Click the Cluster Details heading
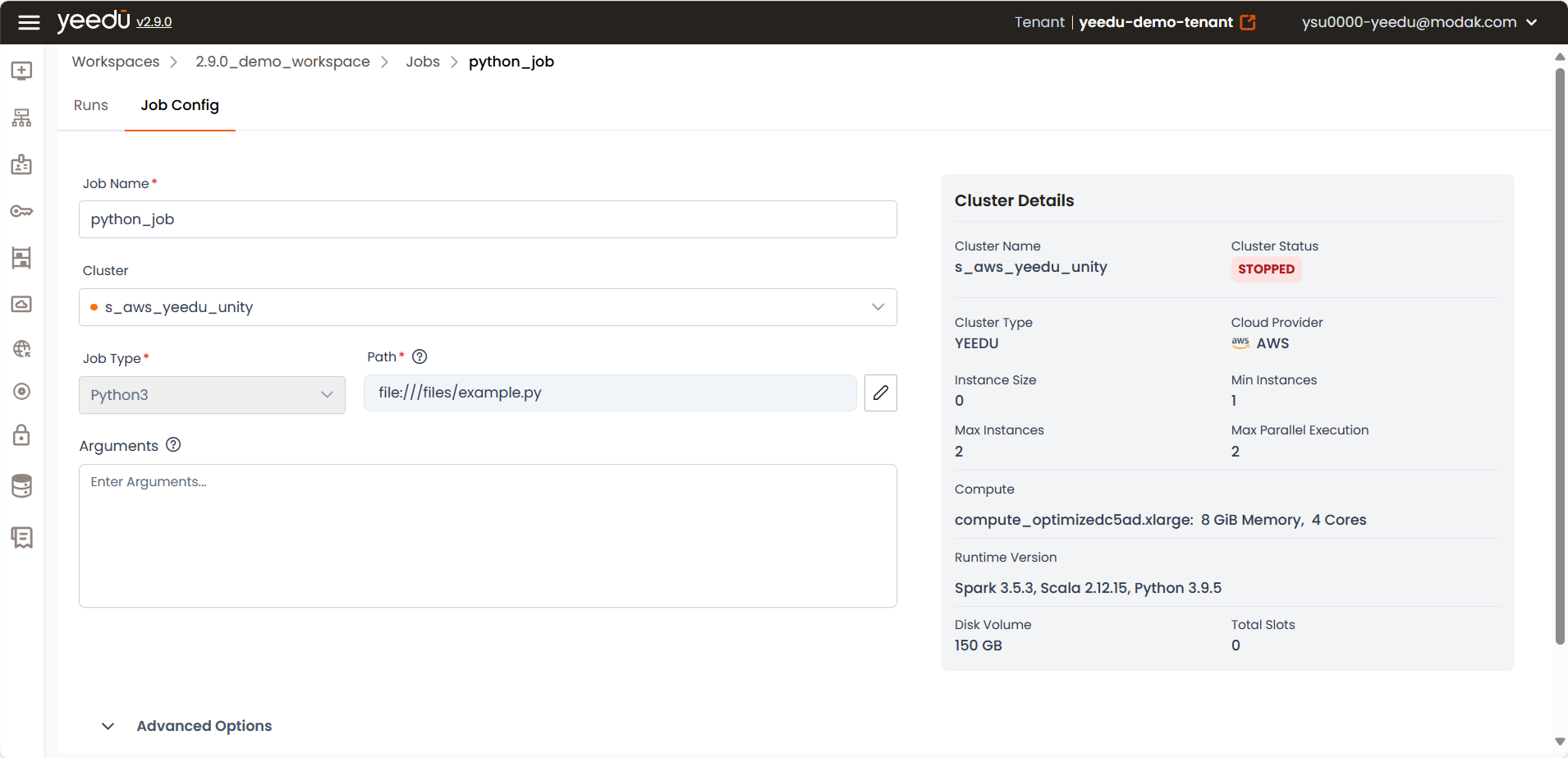 (x=1015, y=200)
